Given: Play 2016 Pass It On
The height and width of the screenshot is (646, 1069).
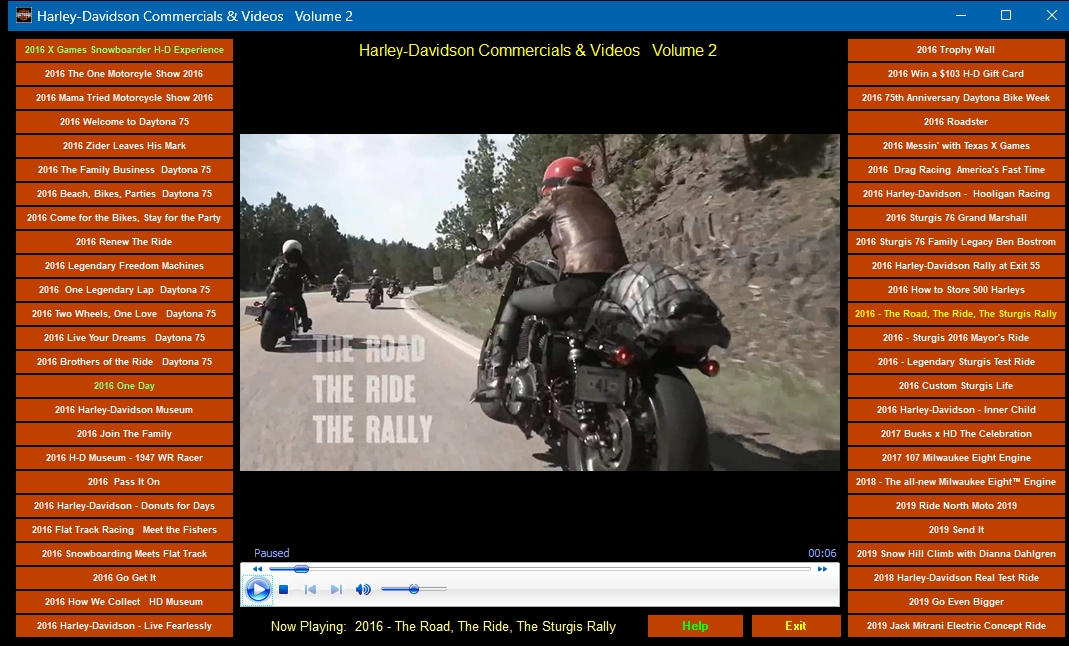Looking at the screenshot, I should pyautogui.click(x=124, y=481).
